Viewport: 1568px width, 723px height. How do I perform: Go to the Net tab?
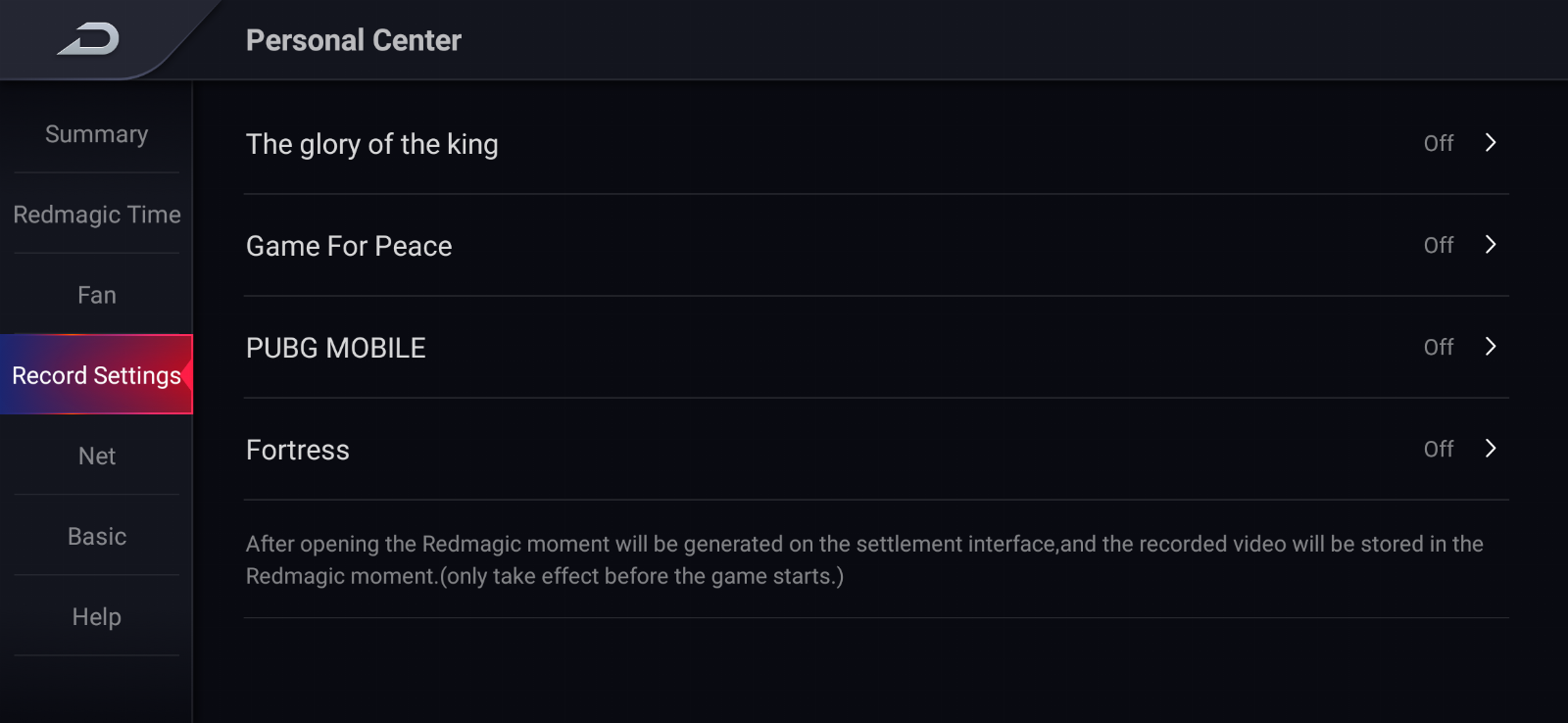96,456
